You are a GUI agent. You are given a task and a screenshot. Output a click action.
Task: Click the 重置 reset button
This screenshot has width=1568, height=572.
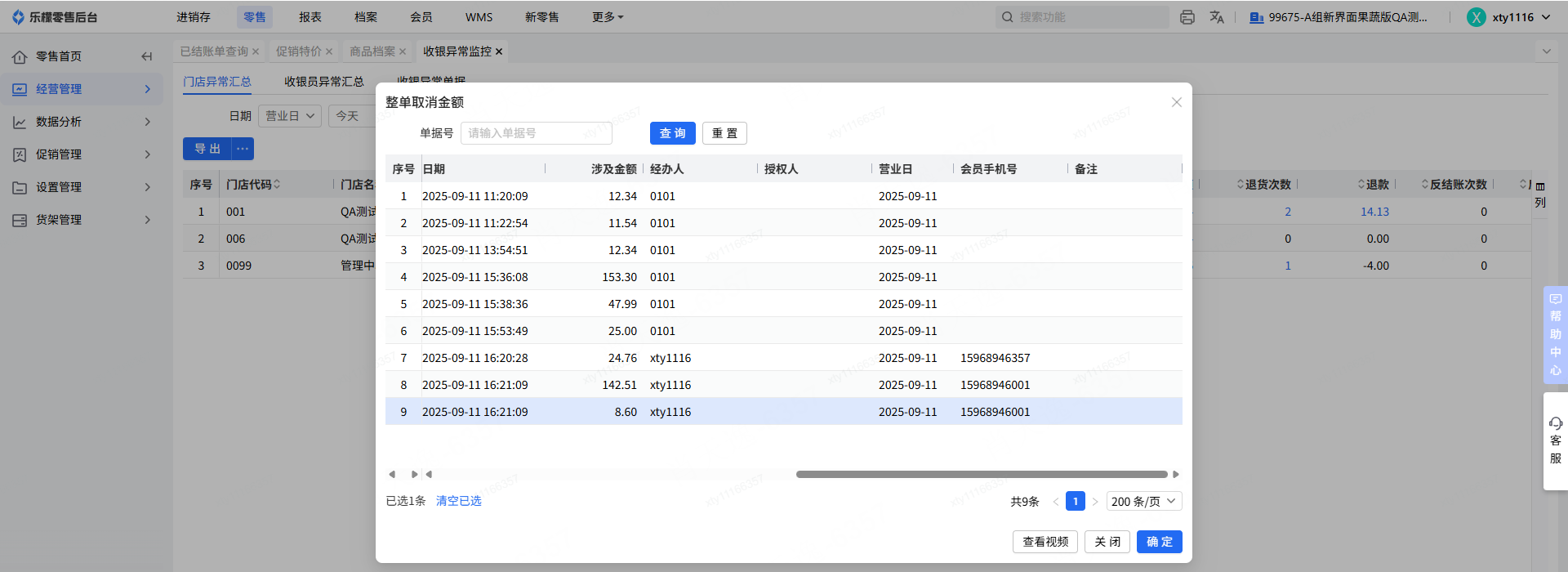click(x=724, y=133)
